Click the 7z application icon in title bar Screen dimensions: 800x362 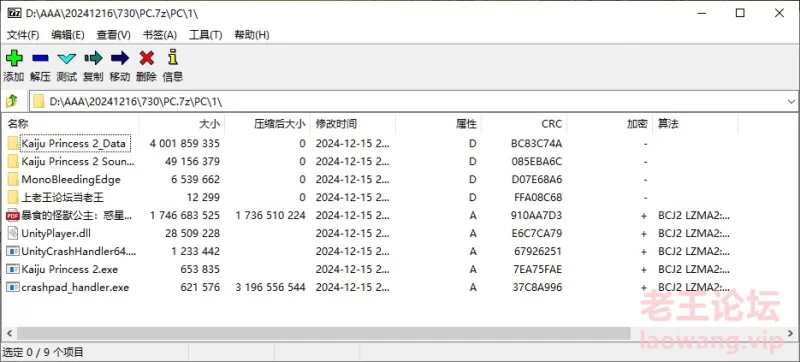[14, 13]
